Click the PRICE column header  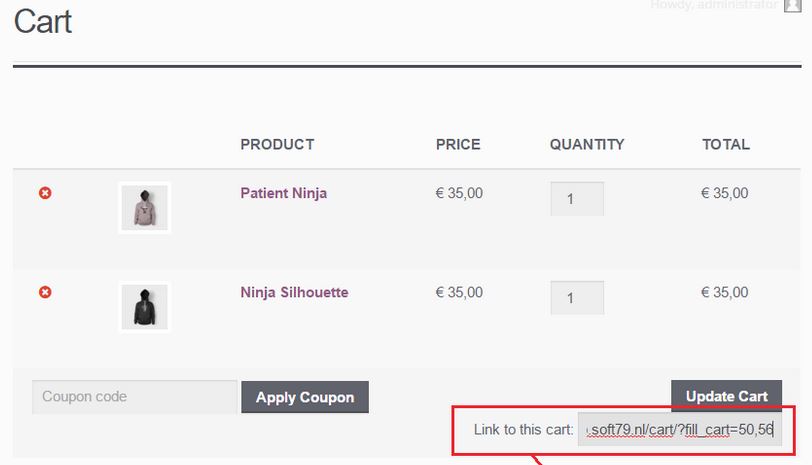click(458, 144)
